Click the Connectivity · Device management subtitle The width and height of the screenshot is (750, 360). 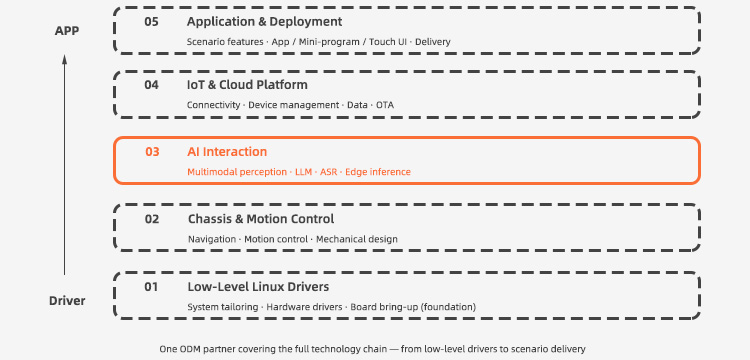(290, 105)
